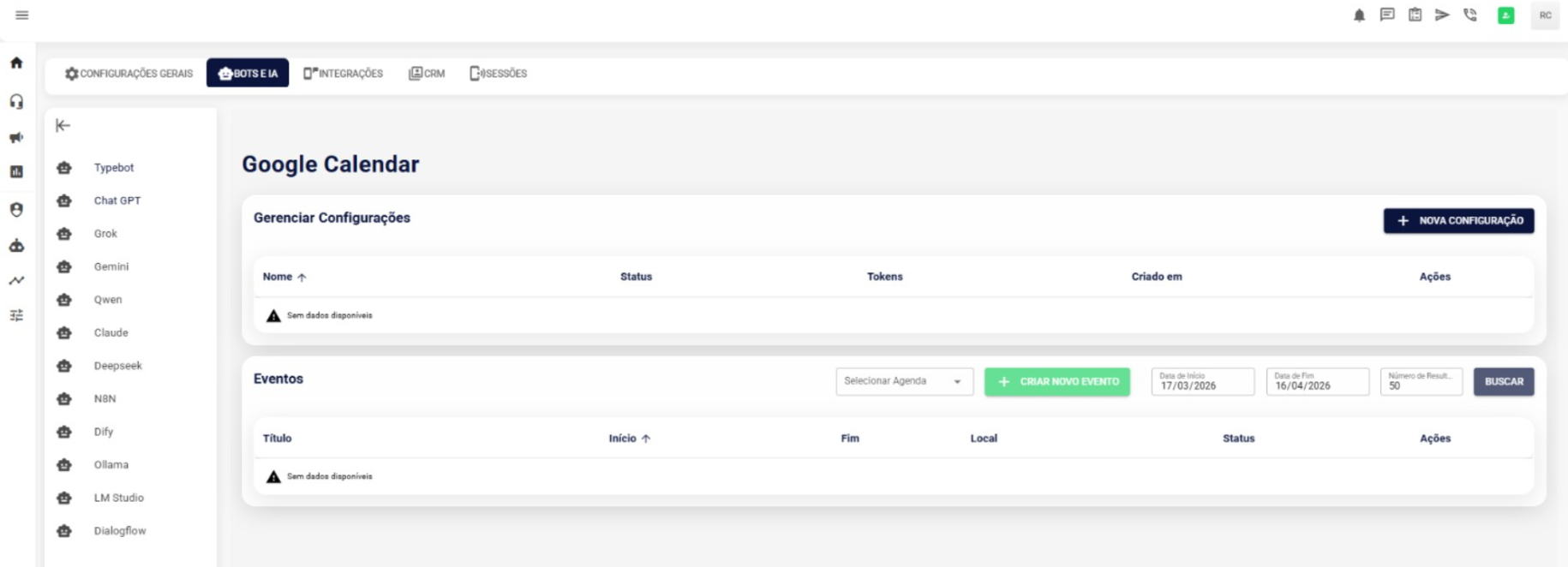Open the Selecionar Agenda dropdown
1568x567 pixels.
904,381
